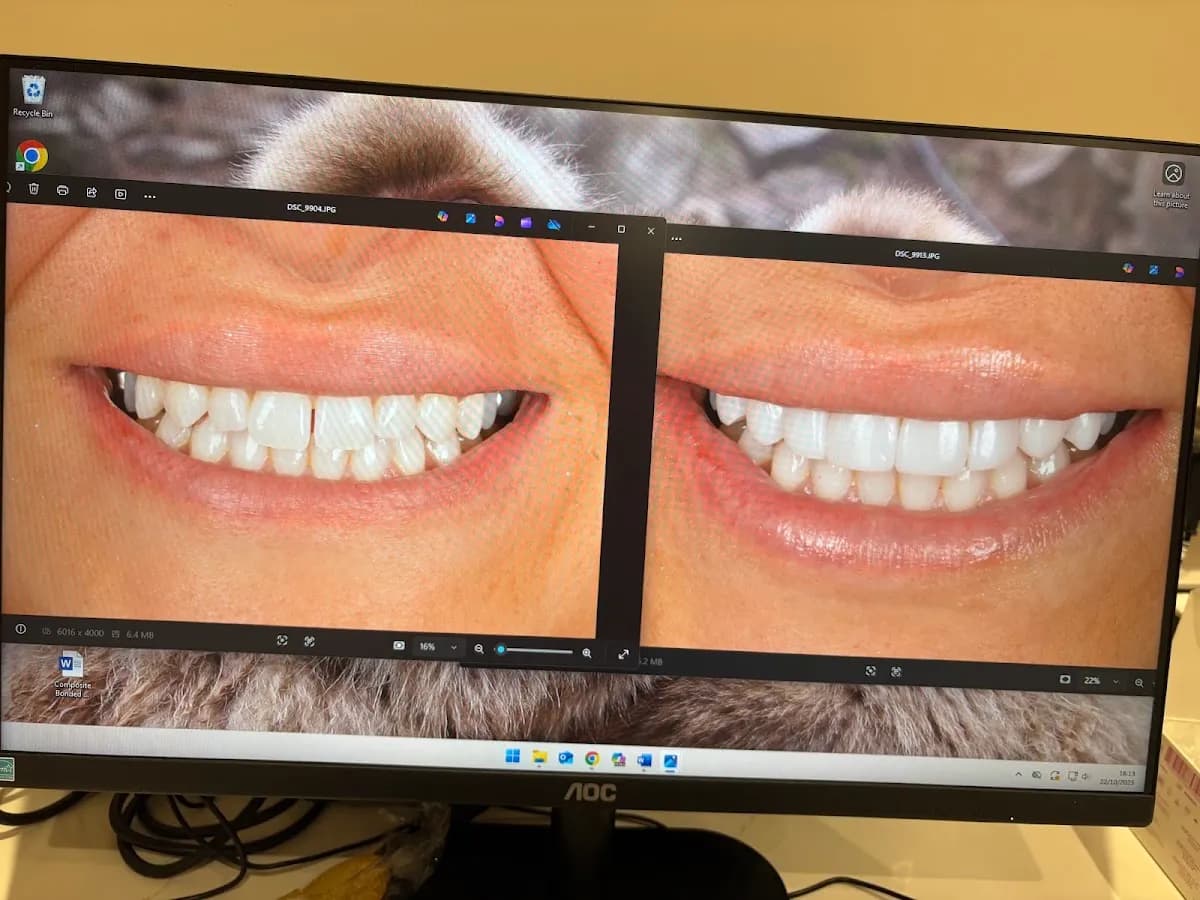Open the 22% zoom level dropdown

point(1101,681)
